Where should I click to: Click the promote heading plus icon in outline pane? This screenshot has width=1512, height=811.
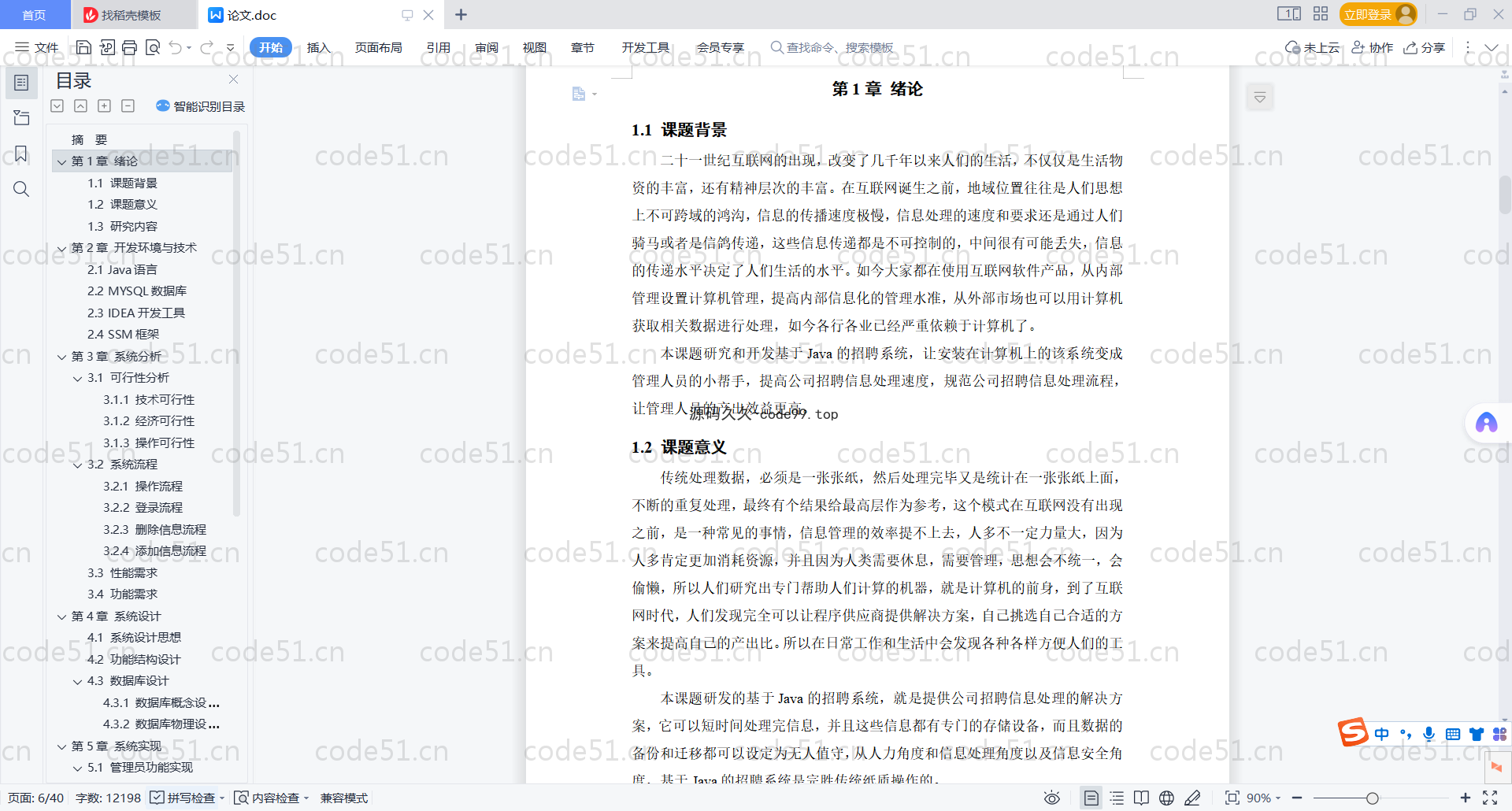click(104, 106)
